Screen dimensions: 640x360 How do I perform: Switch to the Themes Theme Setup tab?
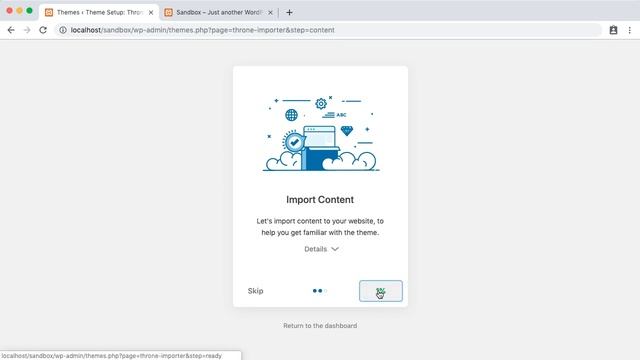click(99, 13)
